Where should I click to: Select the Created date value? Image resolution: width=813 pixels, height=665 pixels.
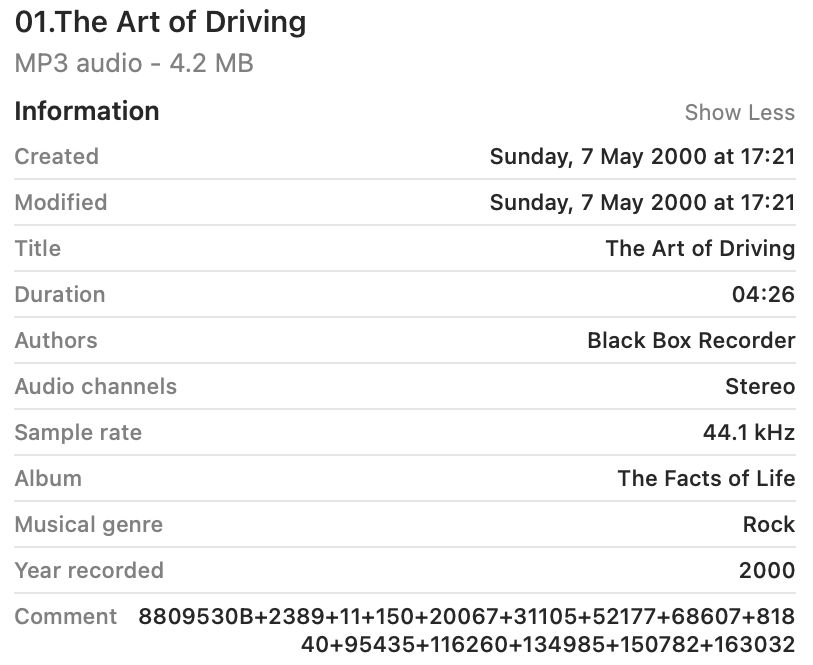(x=641, y=157)
